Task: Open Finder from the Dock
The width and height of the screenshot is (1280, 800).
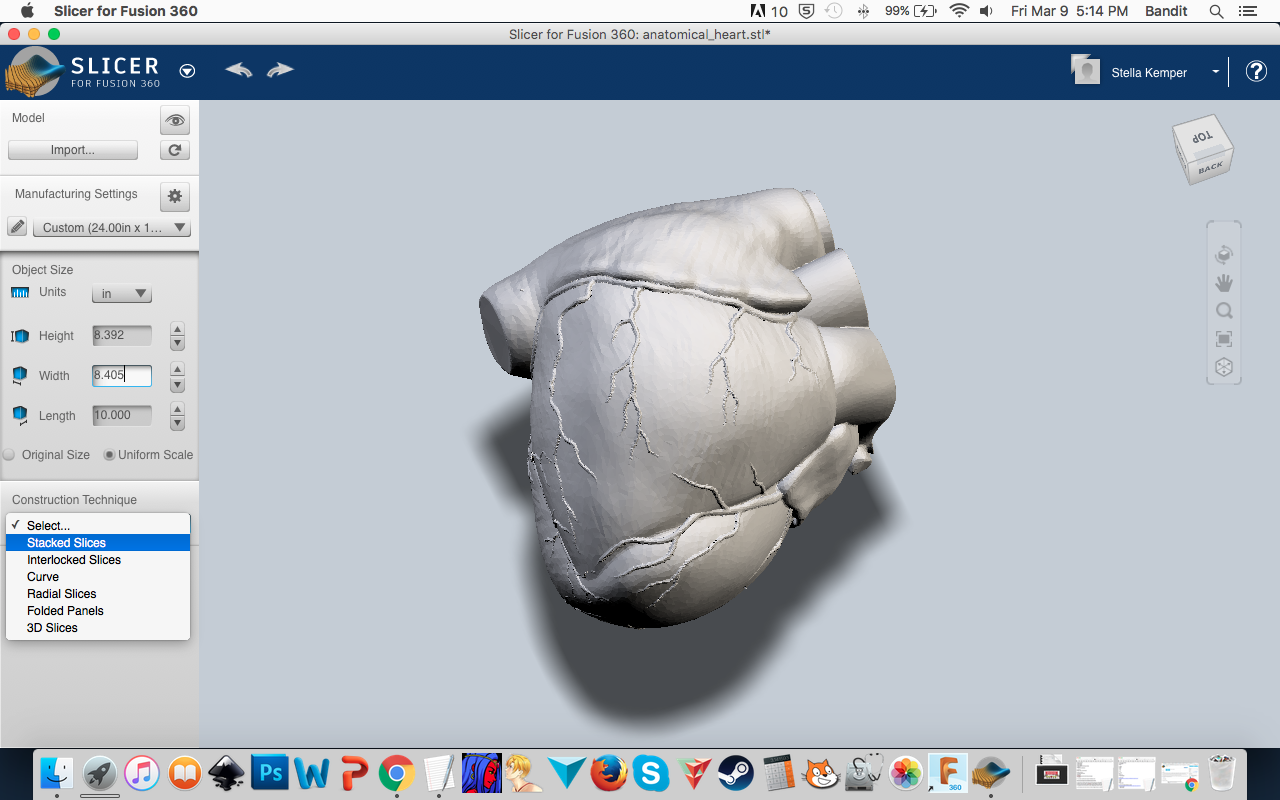Action: coord(57,773)
